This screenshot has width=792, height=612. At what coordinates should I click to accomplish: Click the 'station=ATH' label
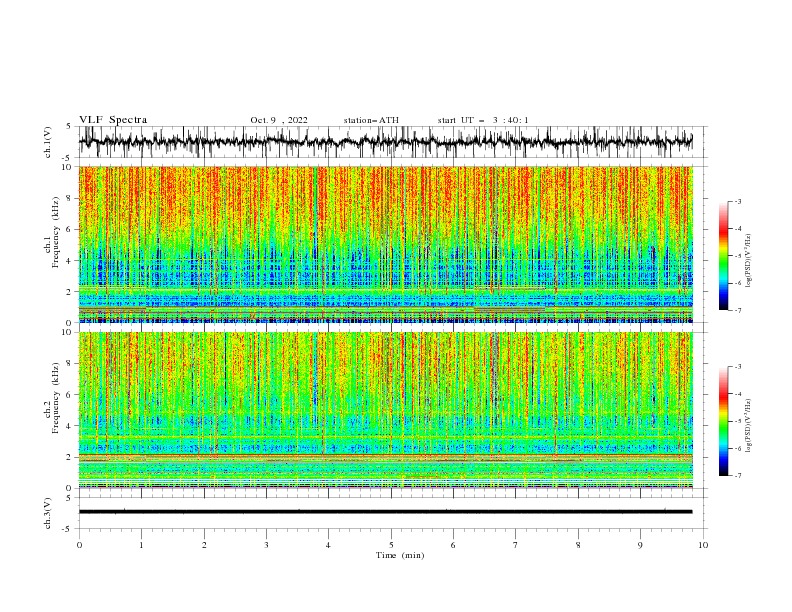tap(371, 120)
